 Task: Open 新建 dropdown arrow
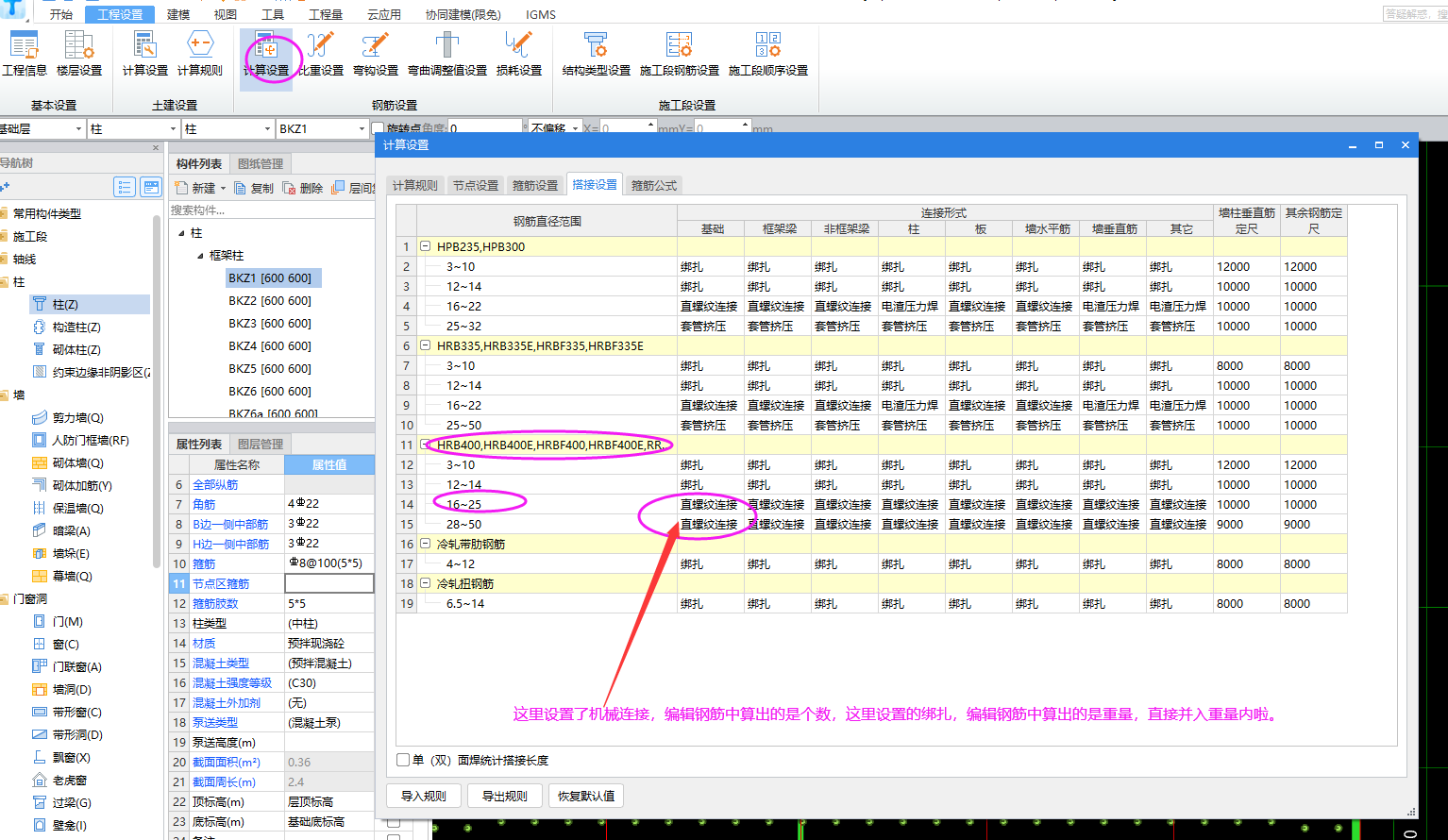[223, 189]
